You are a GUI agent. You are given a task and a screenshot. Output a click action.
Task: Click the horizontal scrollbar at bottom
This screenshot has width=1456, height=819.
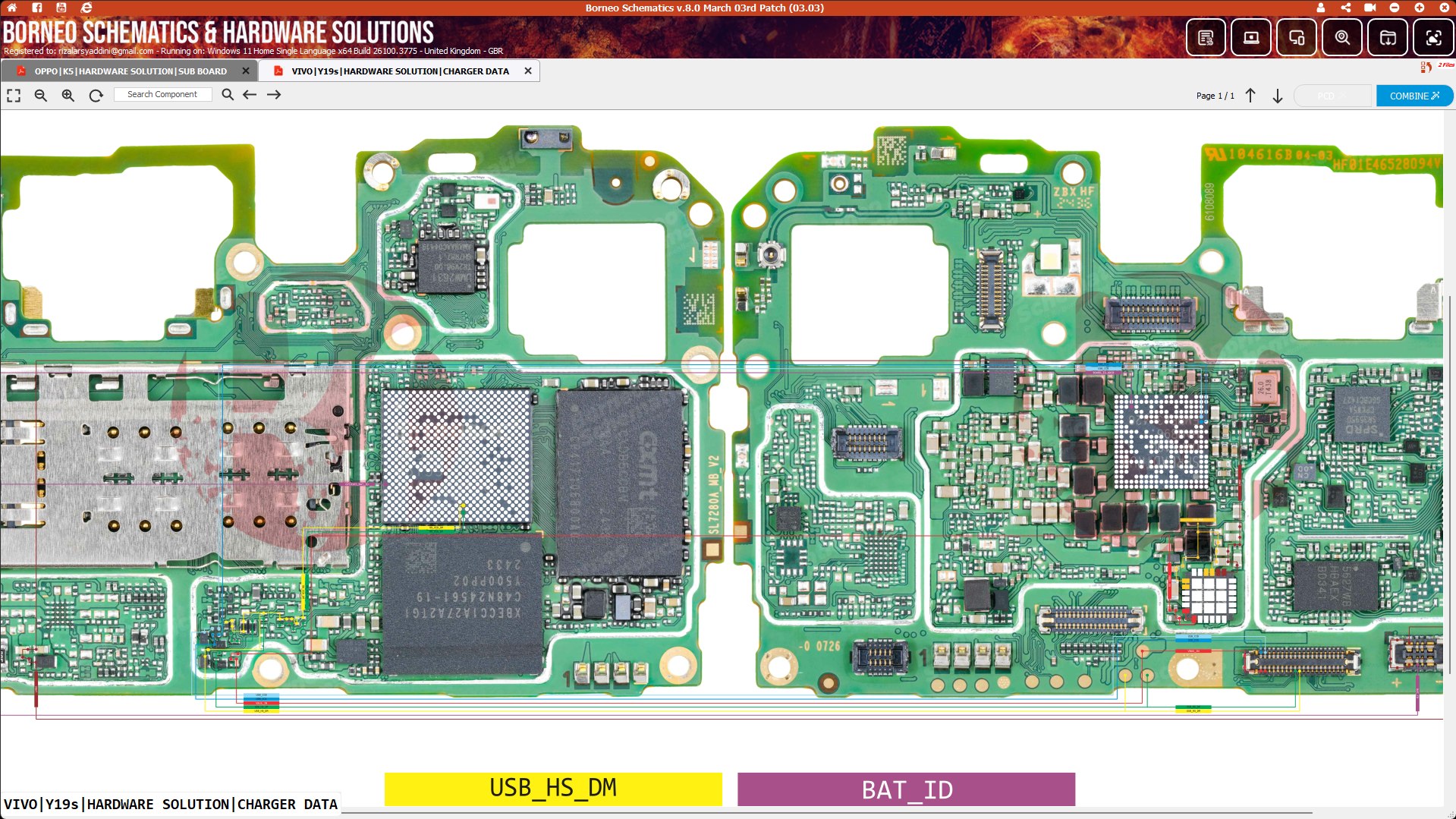(x=827, y=813)
